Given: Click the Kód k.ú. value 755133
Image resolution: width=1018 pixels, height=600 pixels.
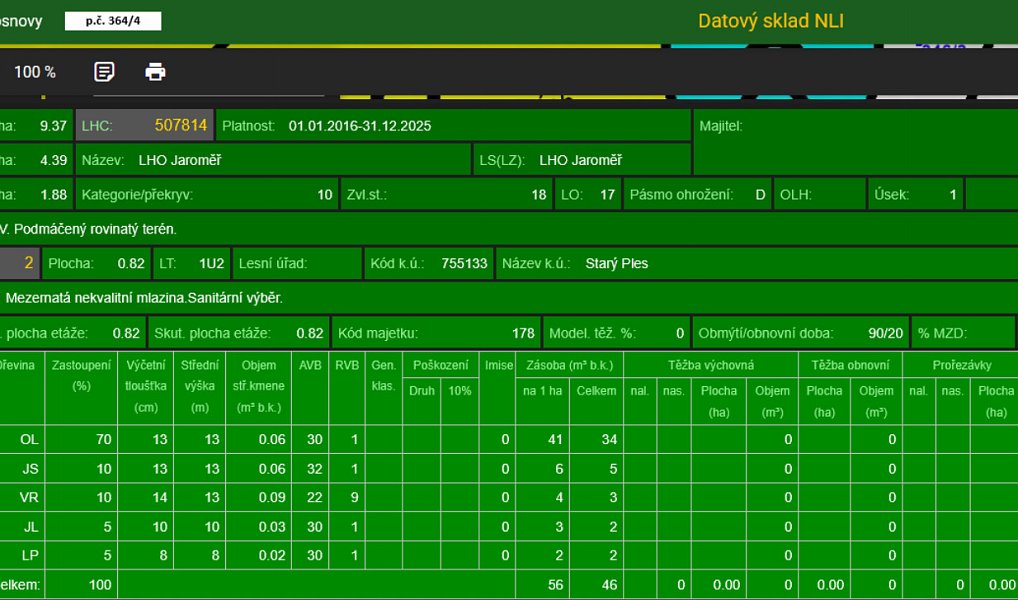Looking at the screenshot, I should pyautogui.click(x=464, y=264).
